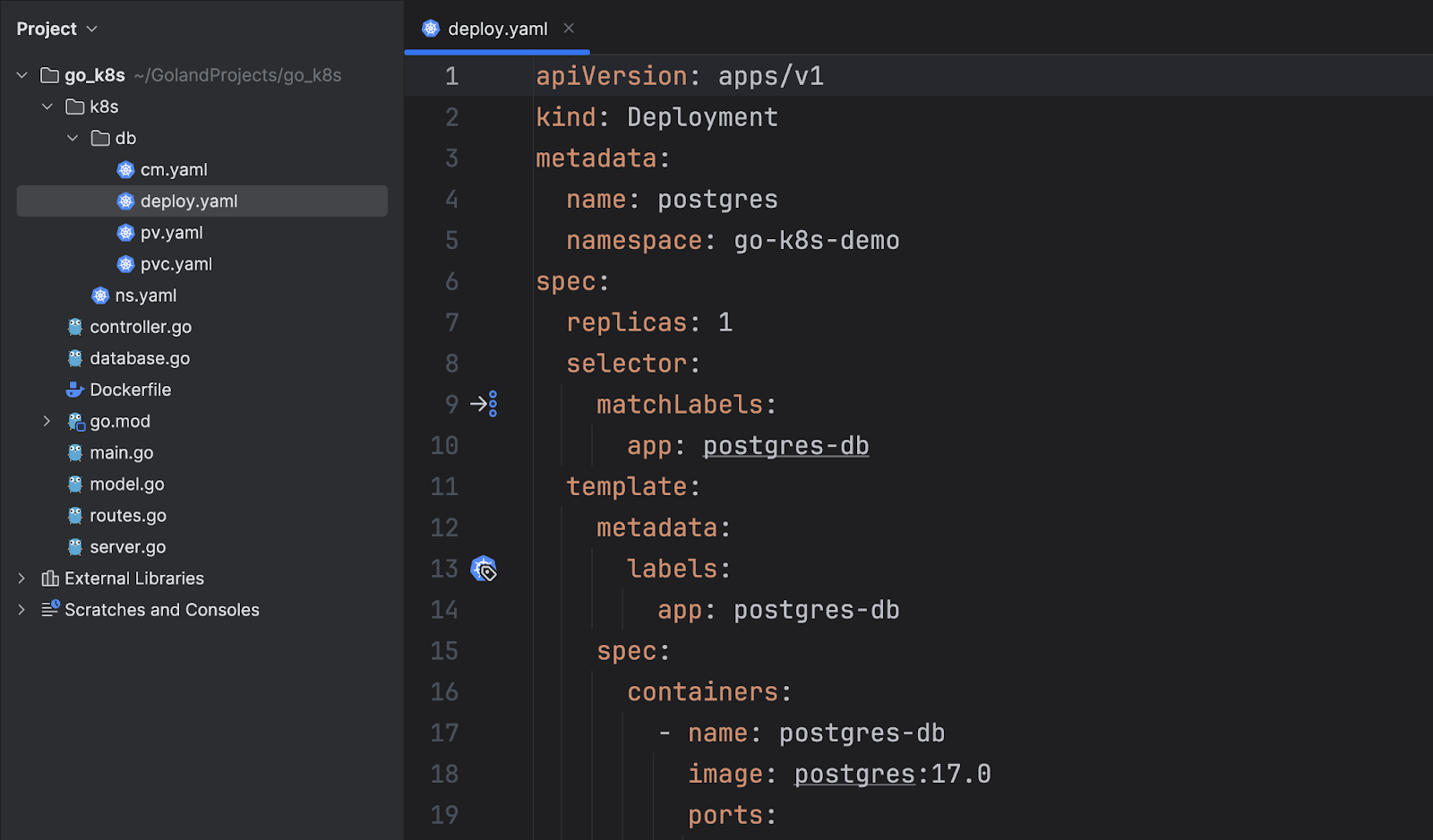Click gopher icon beside database.go
Viewport: 1433px width, 840px height.
click(x=75, y=358)
